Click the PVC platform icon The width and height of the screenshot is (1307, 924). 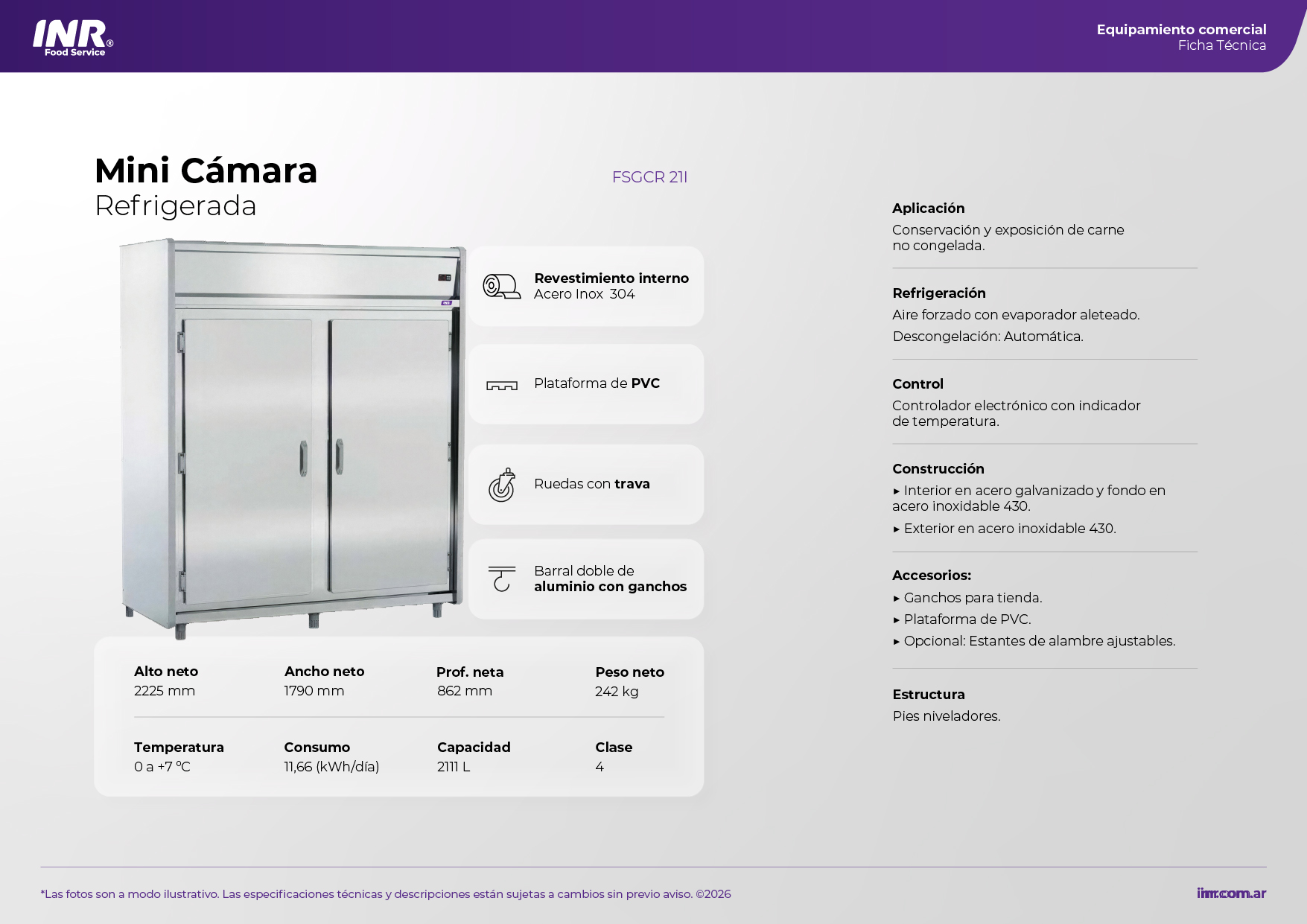[x=501, y=385]
